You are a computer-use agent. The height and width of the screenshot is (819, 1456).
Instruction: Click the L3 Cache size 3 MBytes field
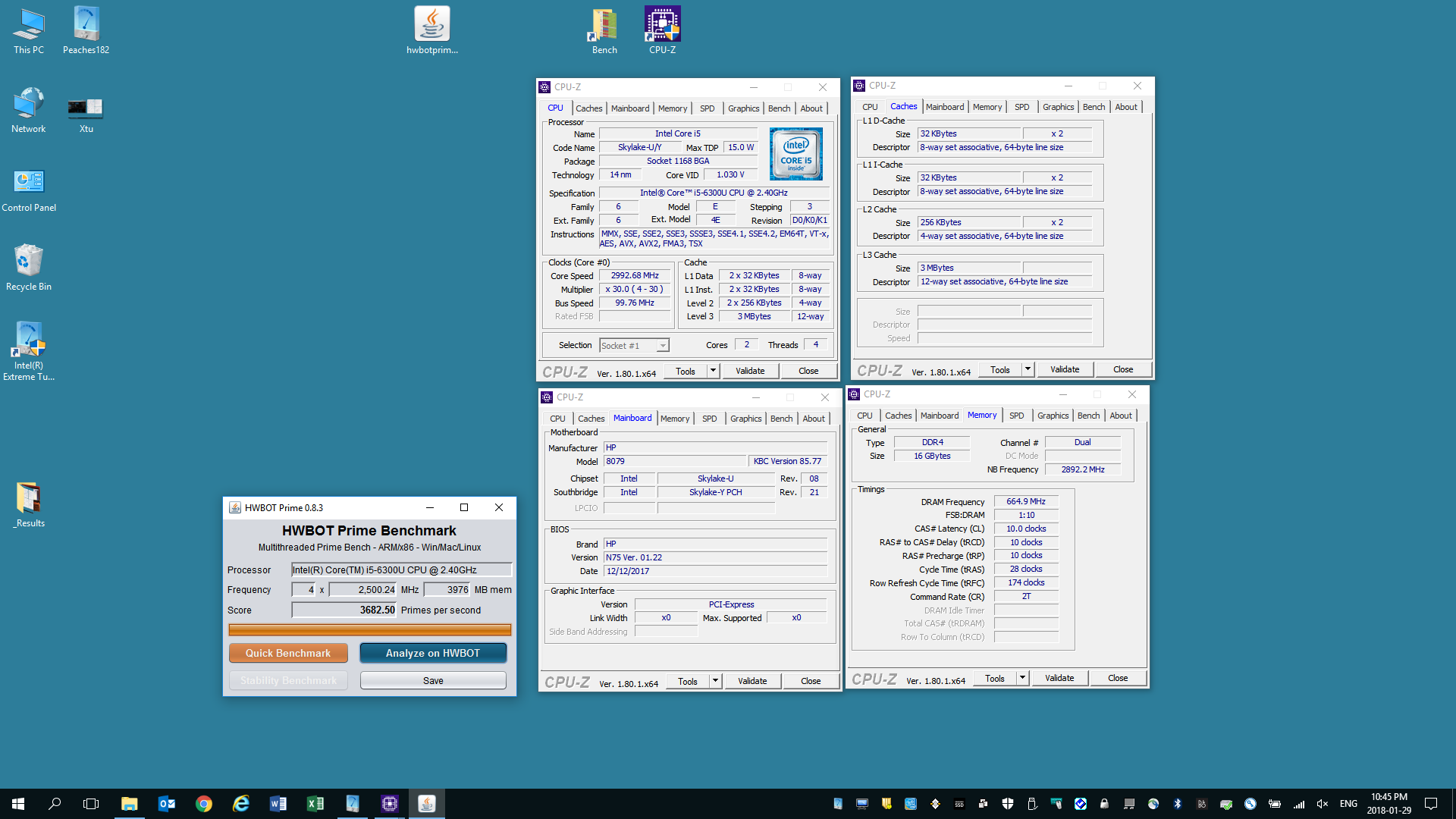[x=969, y=268]
